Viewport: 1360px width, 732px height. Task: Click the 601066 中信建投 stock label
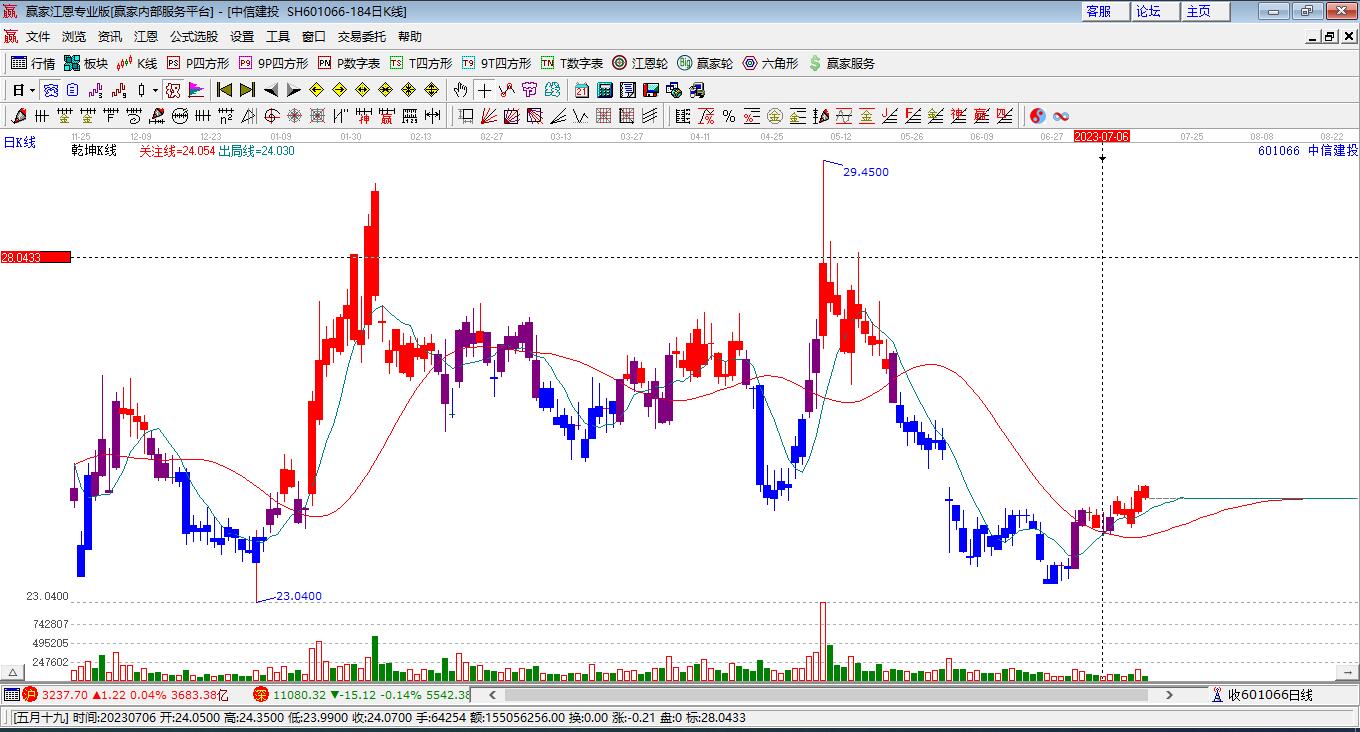[1308, 150]
